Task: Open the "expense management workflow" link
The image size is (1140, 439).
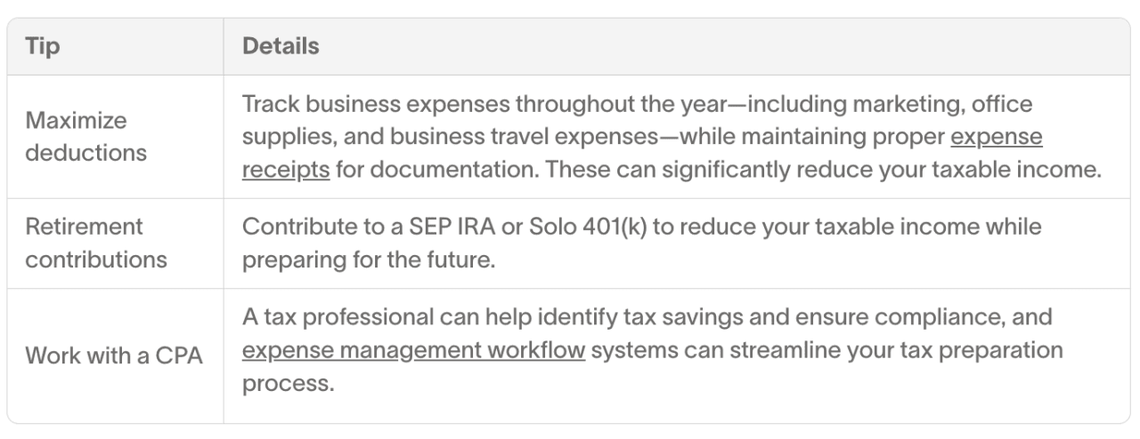Action: (x=413, y=352)
